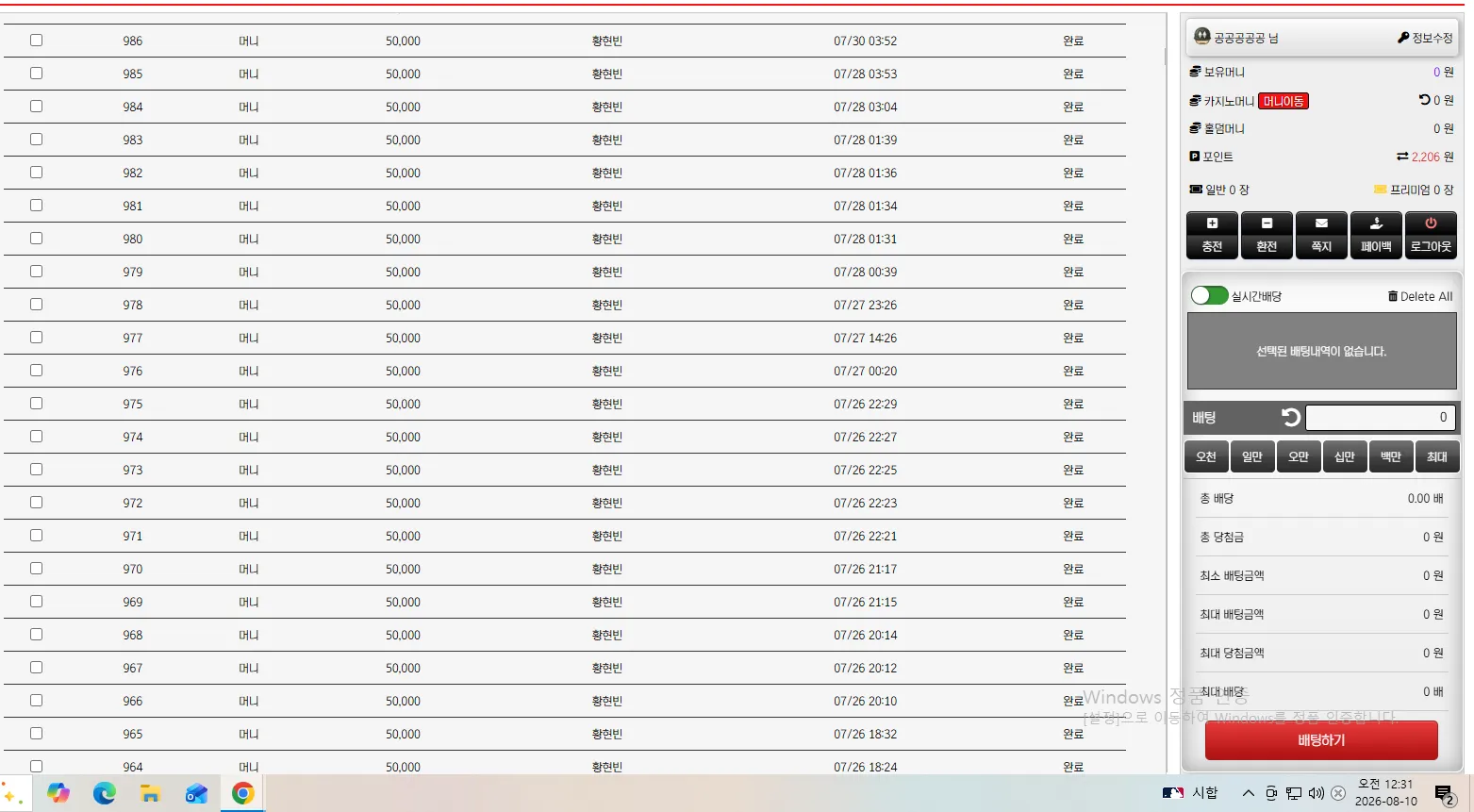This screenshot has height=812, width=1474.
Task: Click the Delete All trash link
Action: click(1419, 296)
